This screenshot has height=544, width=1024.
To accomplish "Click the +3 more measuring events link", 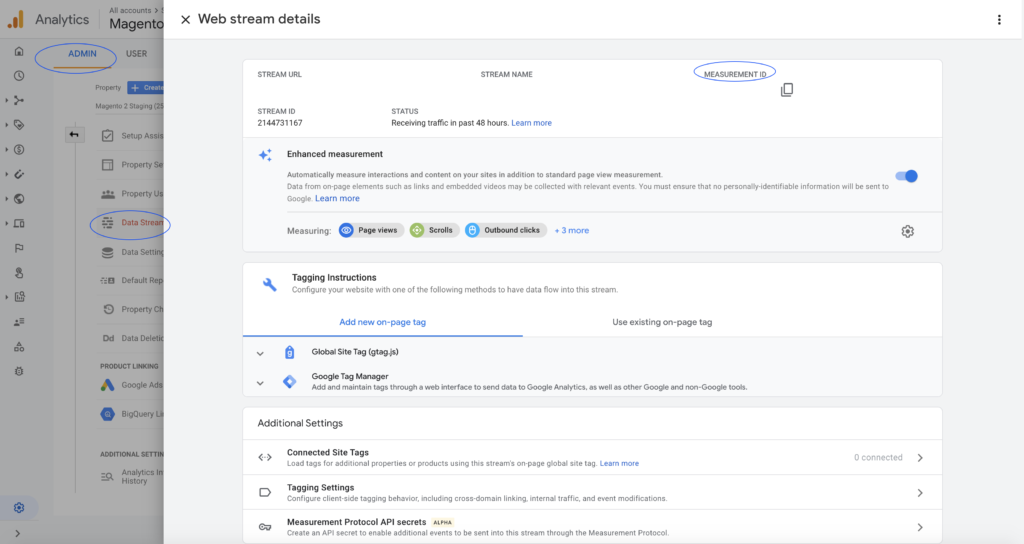I will tap(572, 231).
